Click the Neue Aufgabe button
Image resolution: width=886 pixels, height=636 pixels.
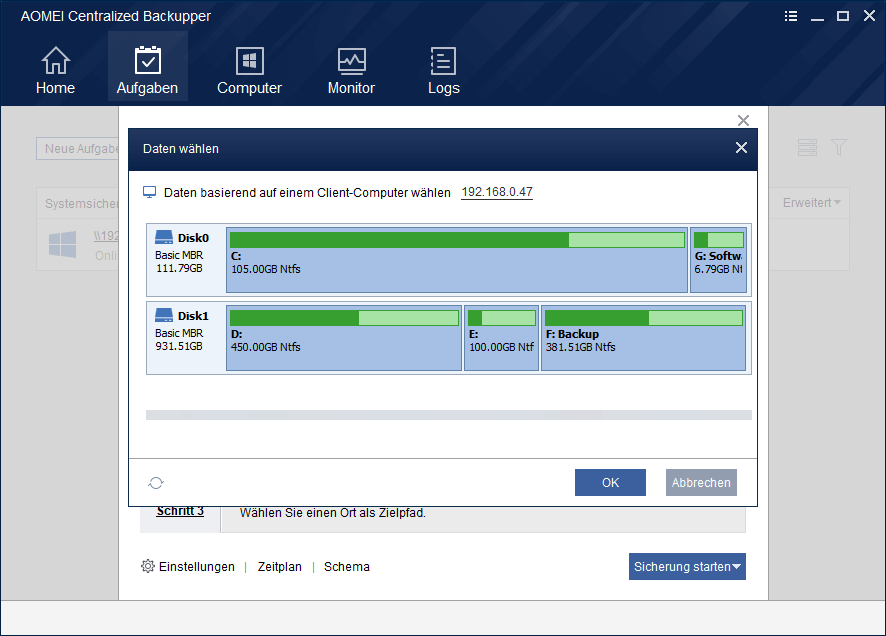pyautogui.click(x=78, y=149)
